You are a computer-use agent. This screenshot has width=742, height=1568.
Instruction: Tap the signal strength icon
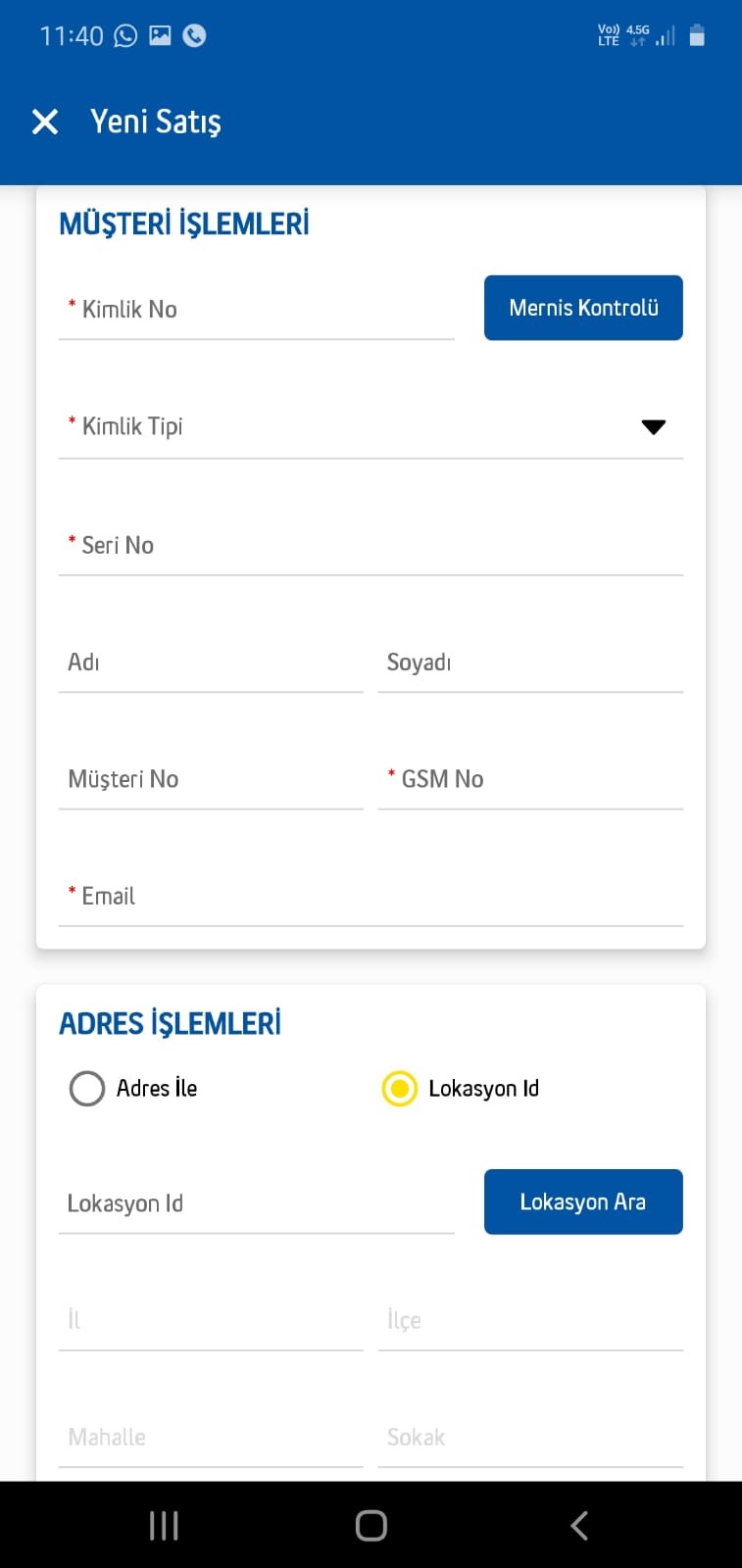coord(666,36)
